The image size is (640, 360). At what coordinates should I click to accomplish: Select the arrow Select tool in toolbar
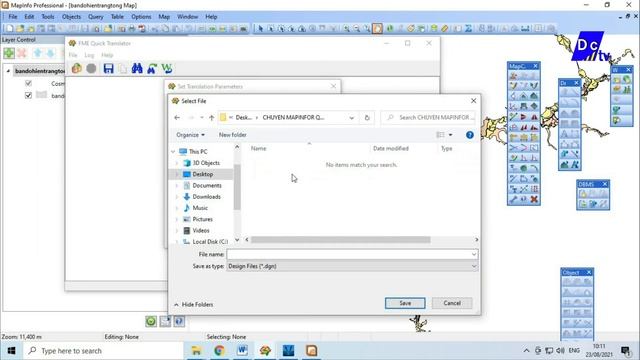pyautogui.click(x=260, y=29)
